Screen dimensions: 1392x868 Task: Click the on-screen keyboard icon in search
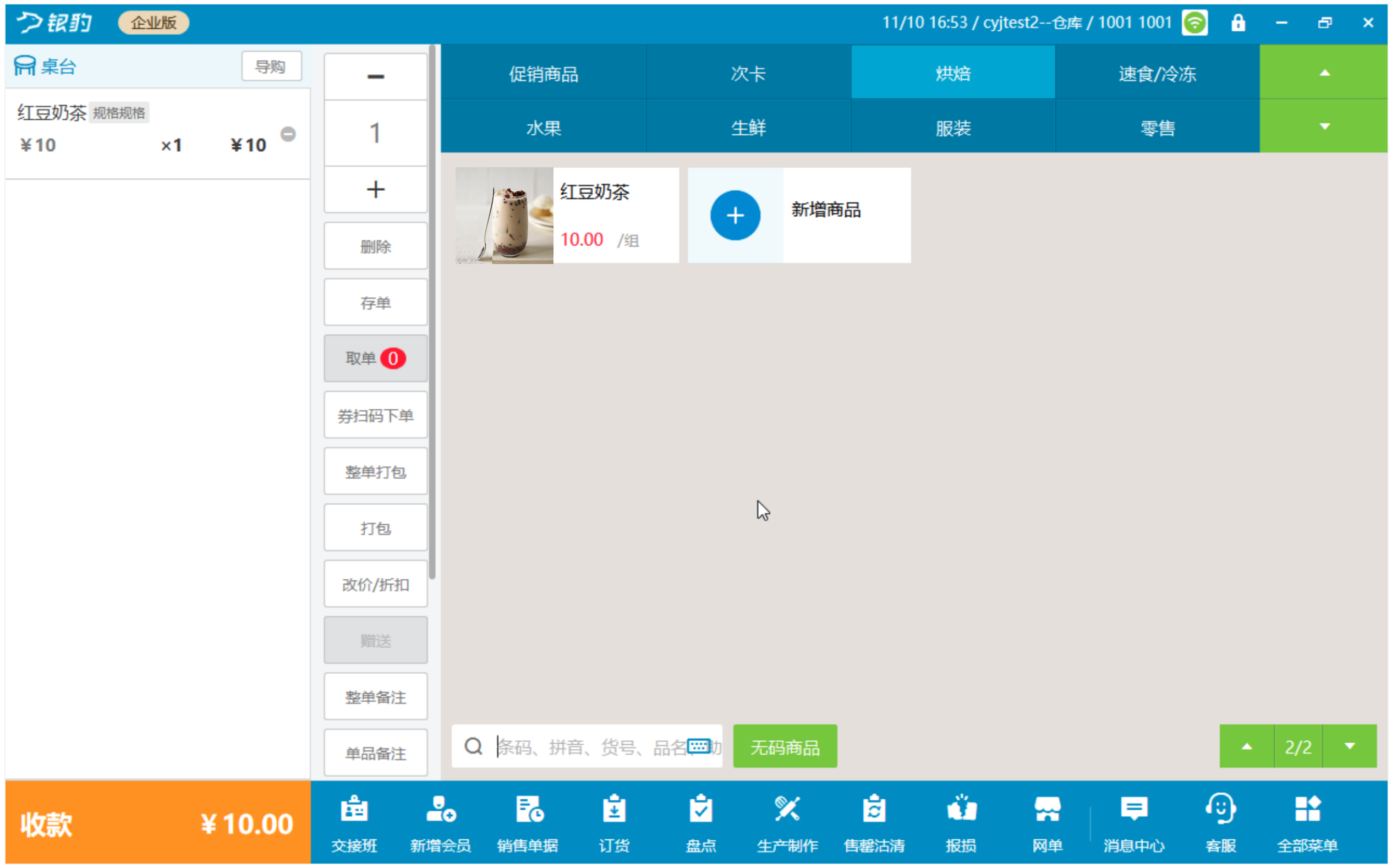tap(699, 746)
